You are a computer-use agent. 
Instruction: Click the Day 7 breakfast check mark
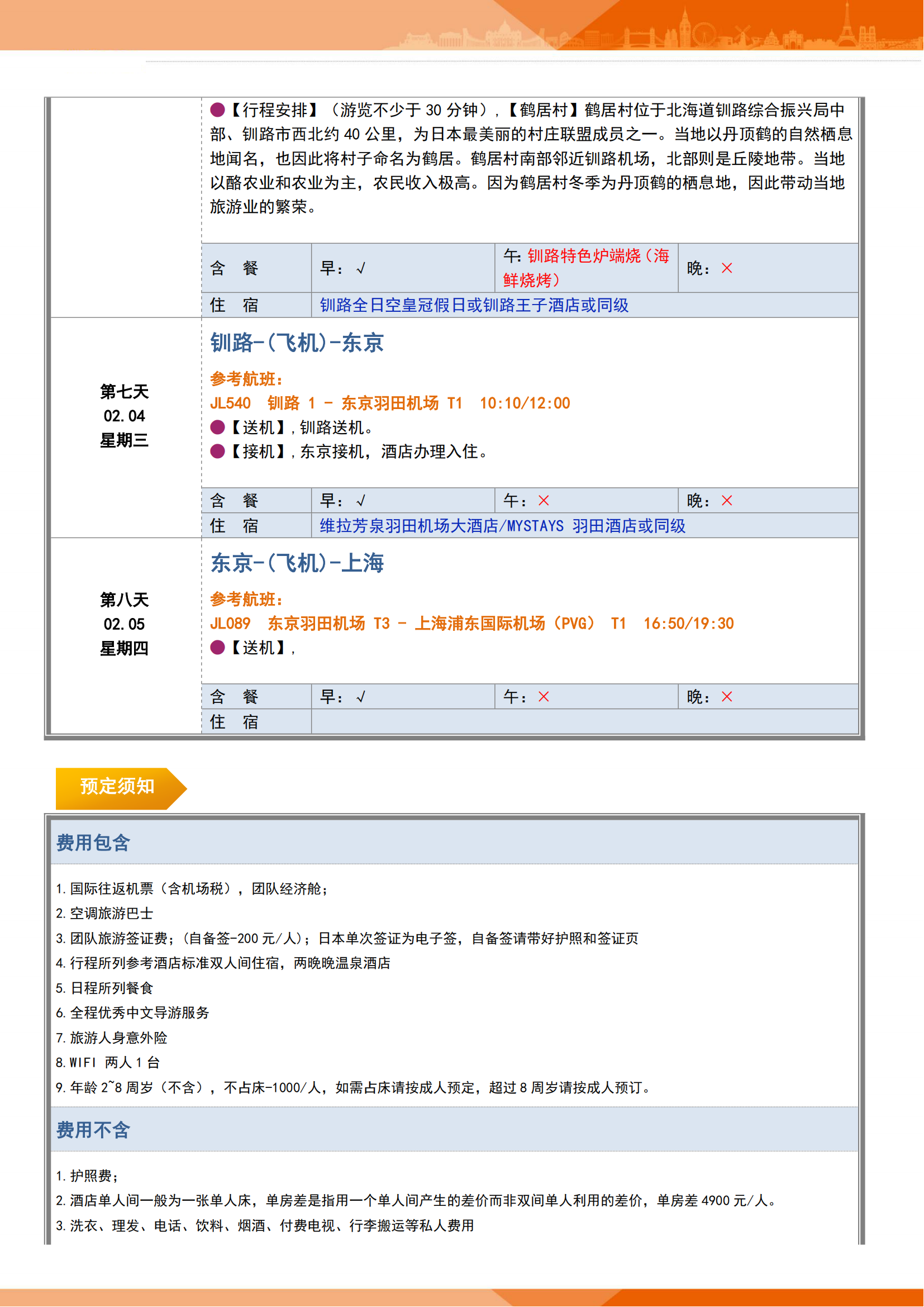pyautogui.click(x=361, y=501)
